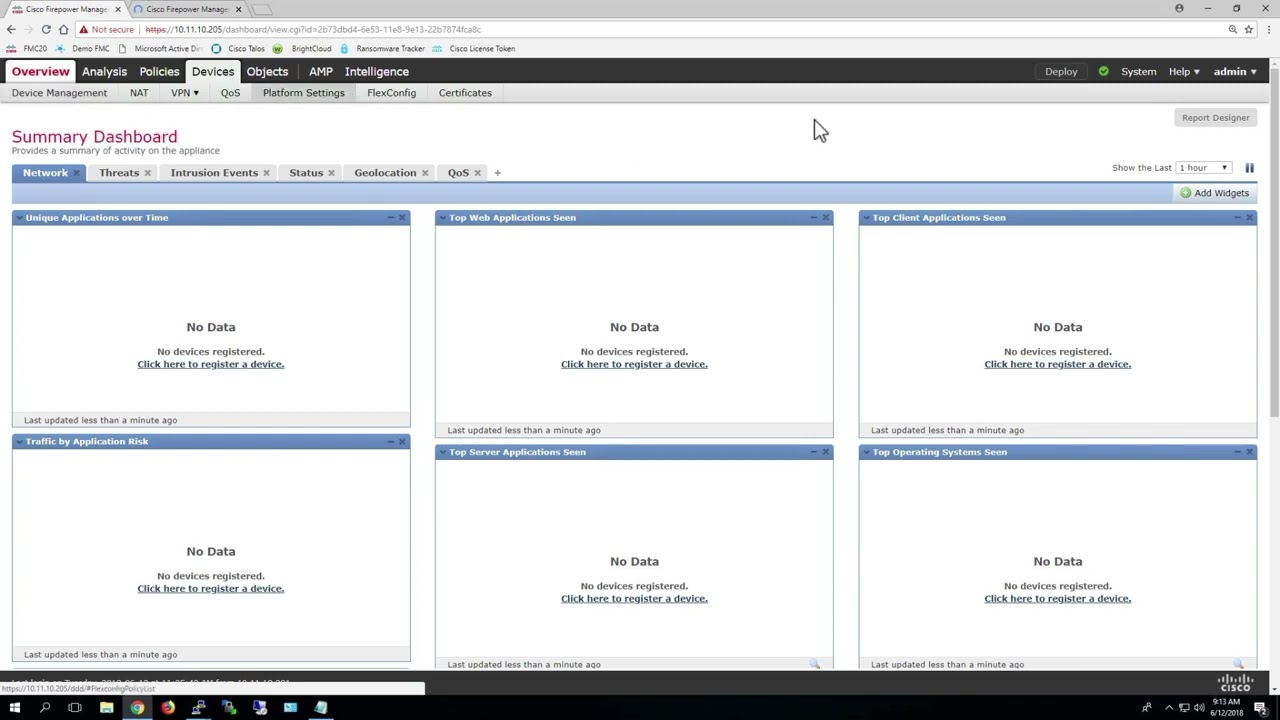Expand Top Web Applications Seen widget preferences
This screenshot has width=1280, height=720.
tap(442, 218)
